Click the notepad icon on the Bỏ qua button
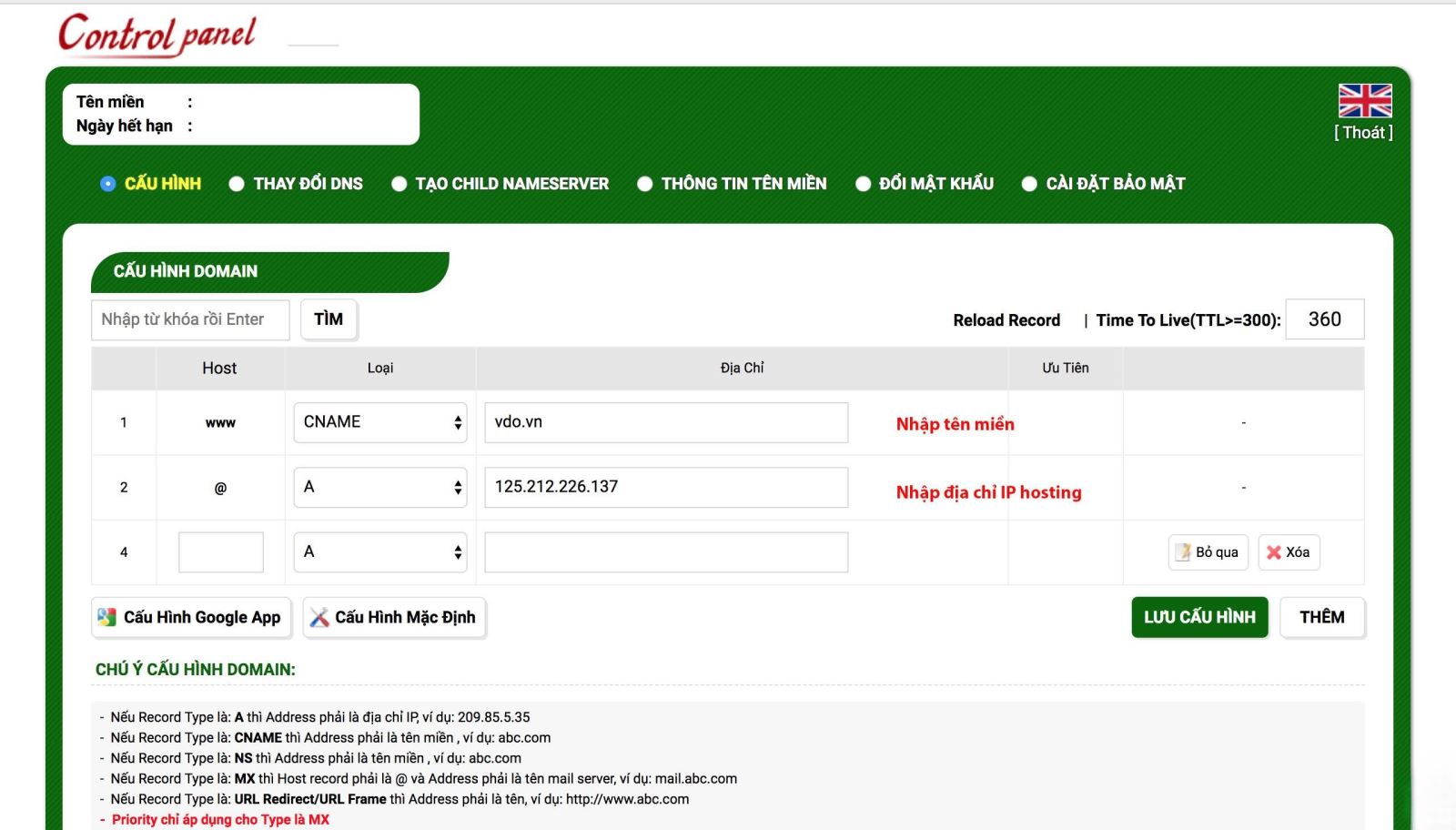Screen dimensions: 1456x830 pos(1183,552)
